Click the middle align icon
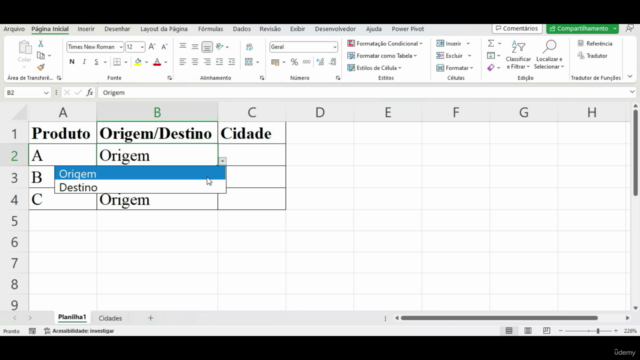Viewport: 640px width, 360px height. click(195, 47)
